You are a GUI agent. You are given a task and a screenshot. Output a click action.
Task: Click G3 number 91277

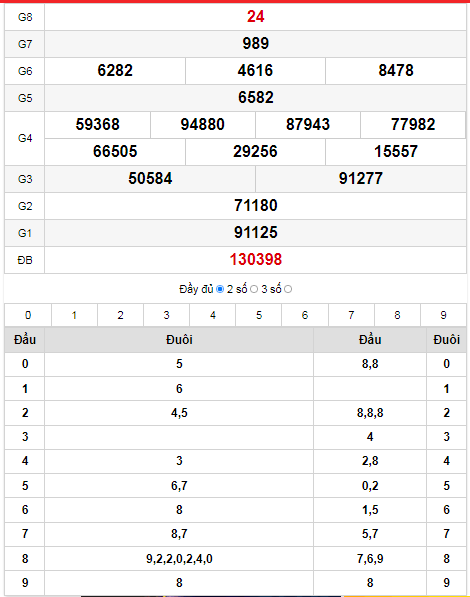pos(361,179)
